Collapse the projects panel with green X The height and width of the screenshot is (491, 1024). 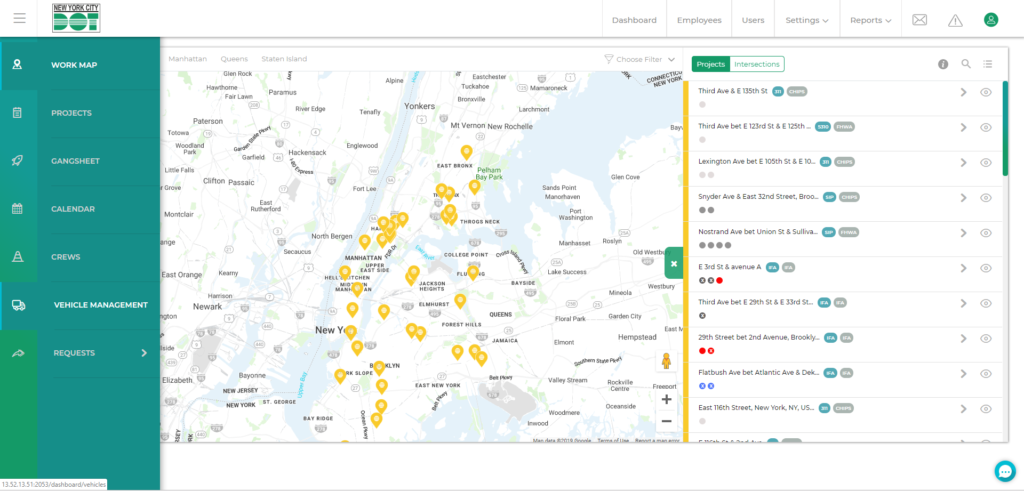(x=674, y=263)
